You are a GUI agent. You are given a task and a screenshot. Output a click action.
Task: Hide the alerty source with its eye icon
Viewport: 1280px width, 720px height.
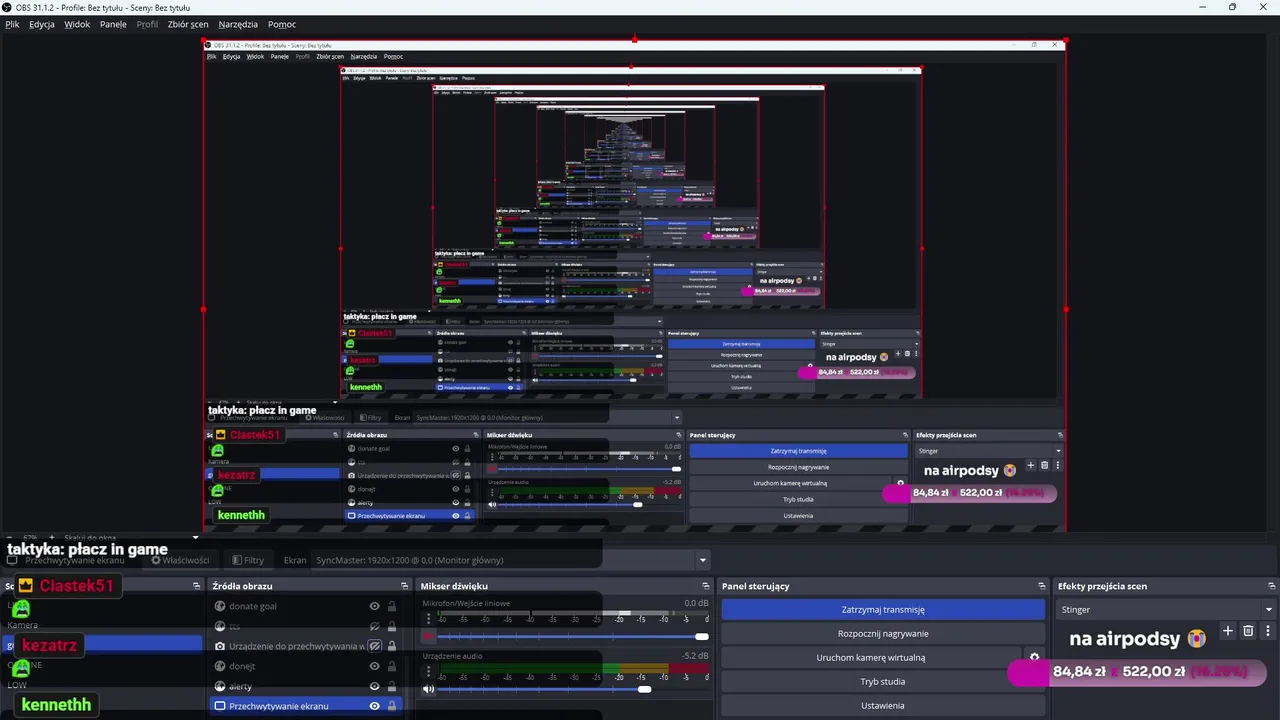[x=375, y=686]
